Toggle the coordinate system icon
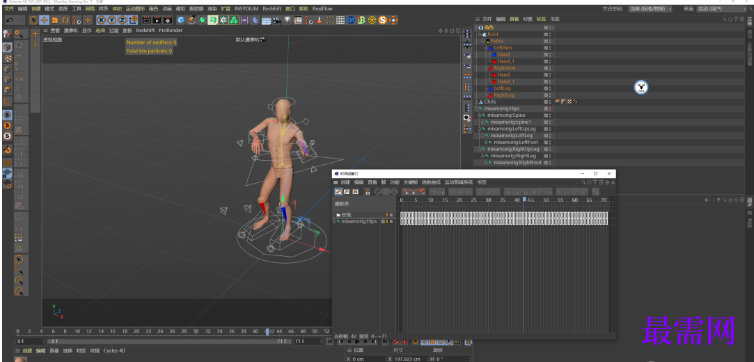 tap(134, 20)
